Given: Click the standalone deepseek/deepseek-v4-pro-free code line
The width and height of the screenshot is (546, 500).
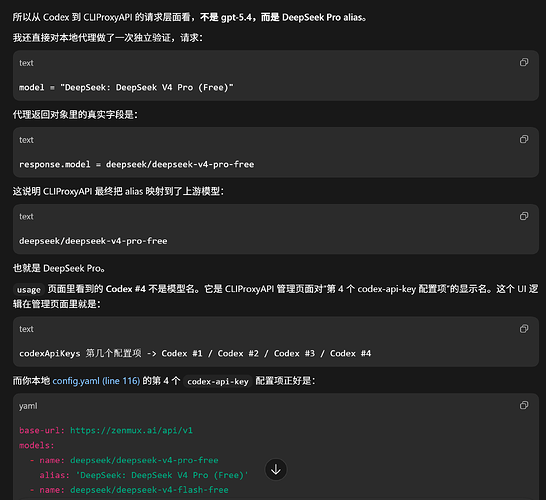Looking at the screenshot, I should pyautogui.click(x=93, y=241).
